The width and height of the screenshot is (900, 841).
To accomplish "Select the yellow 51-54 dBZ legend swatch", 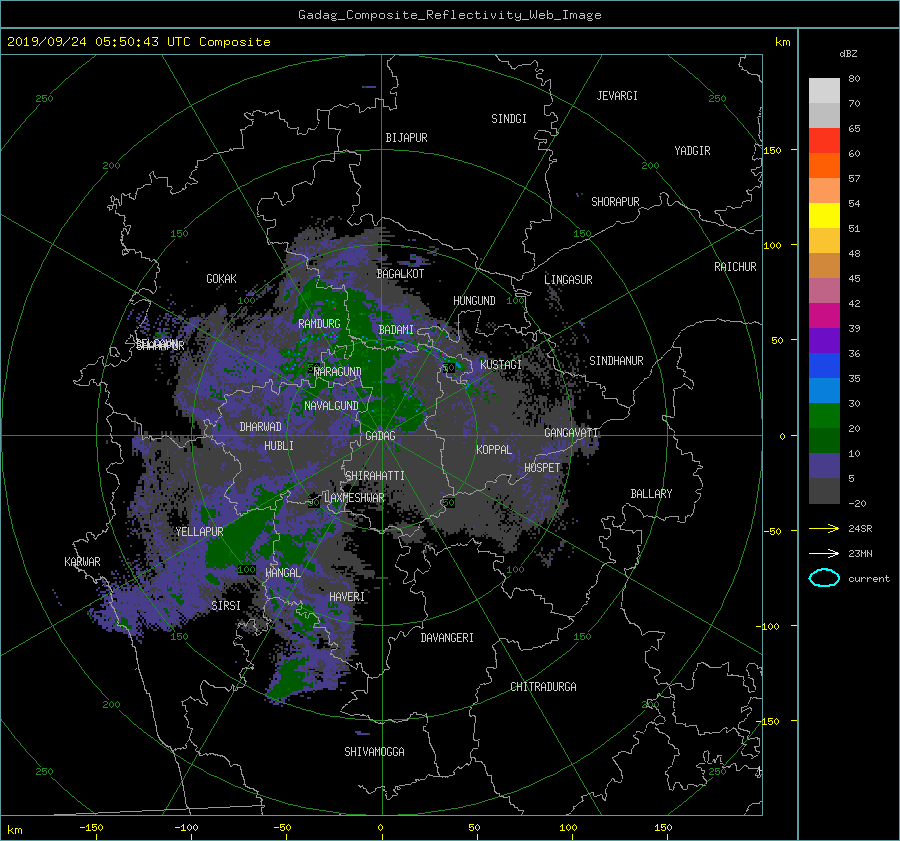I will (x=824, y=215).
